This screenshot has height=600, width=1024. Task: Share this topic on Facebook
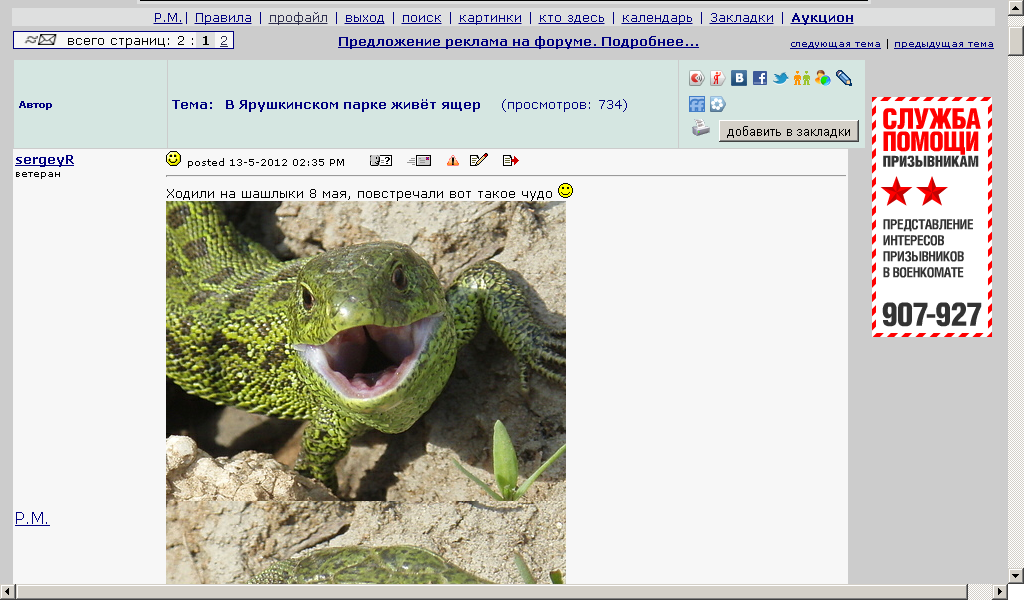coord(760,78)
